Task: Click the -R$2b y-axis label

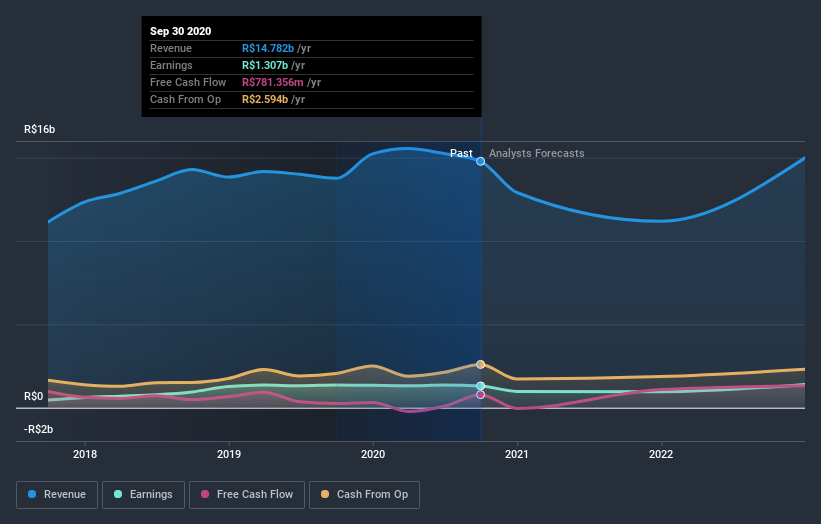Action: tap(38, 429)
